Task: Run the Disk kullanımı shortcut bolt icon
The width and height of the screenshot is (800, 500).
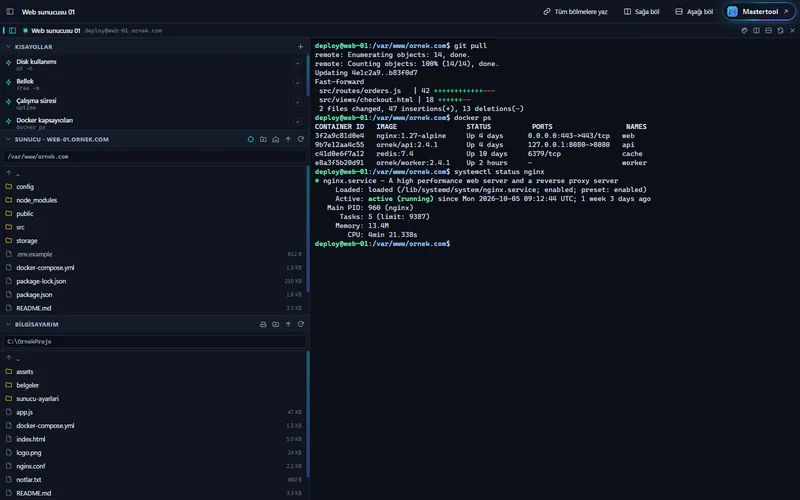Action: point(9,63)
